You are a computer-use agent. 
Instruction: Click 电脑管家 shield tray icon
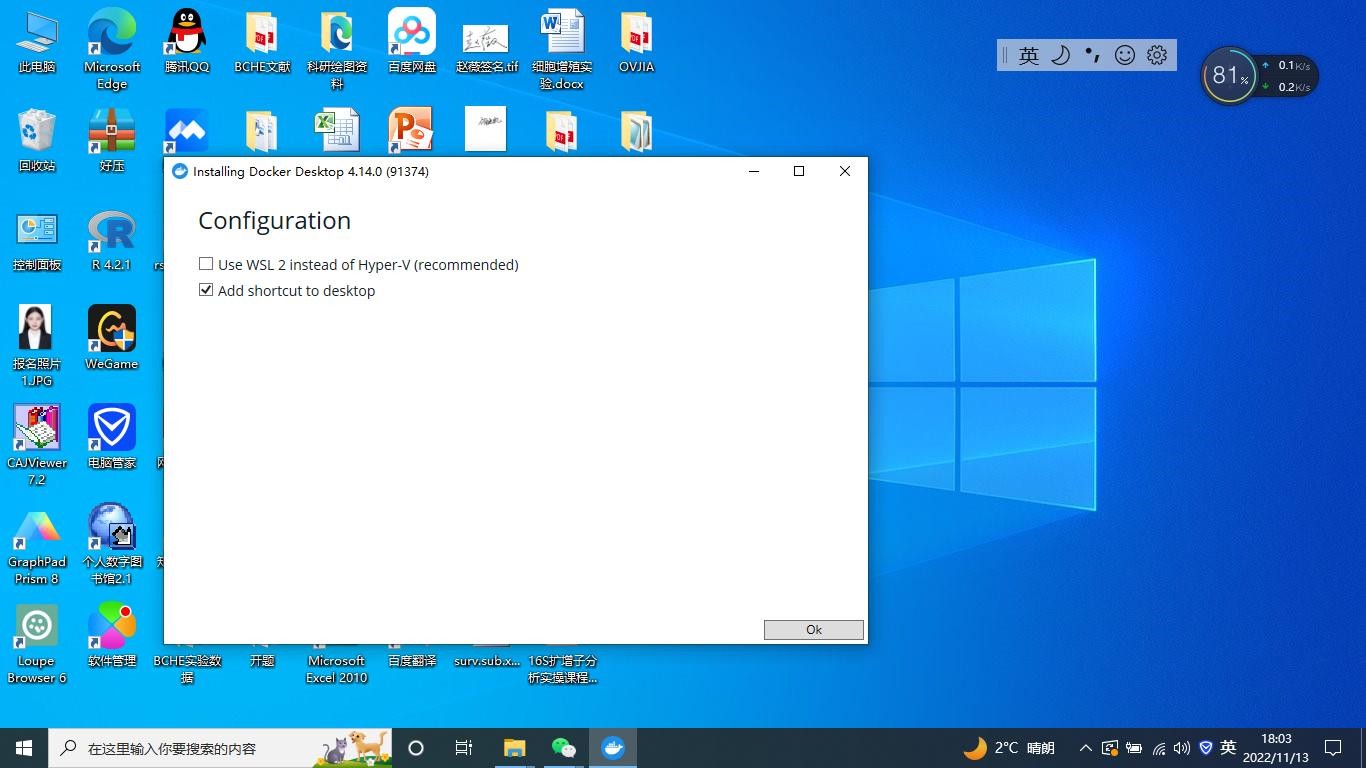click(x=1205, y=748)
